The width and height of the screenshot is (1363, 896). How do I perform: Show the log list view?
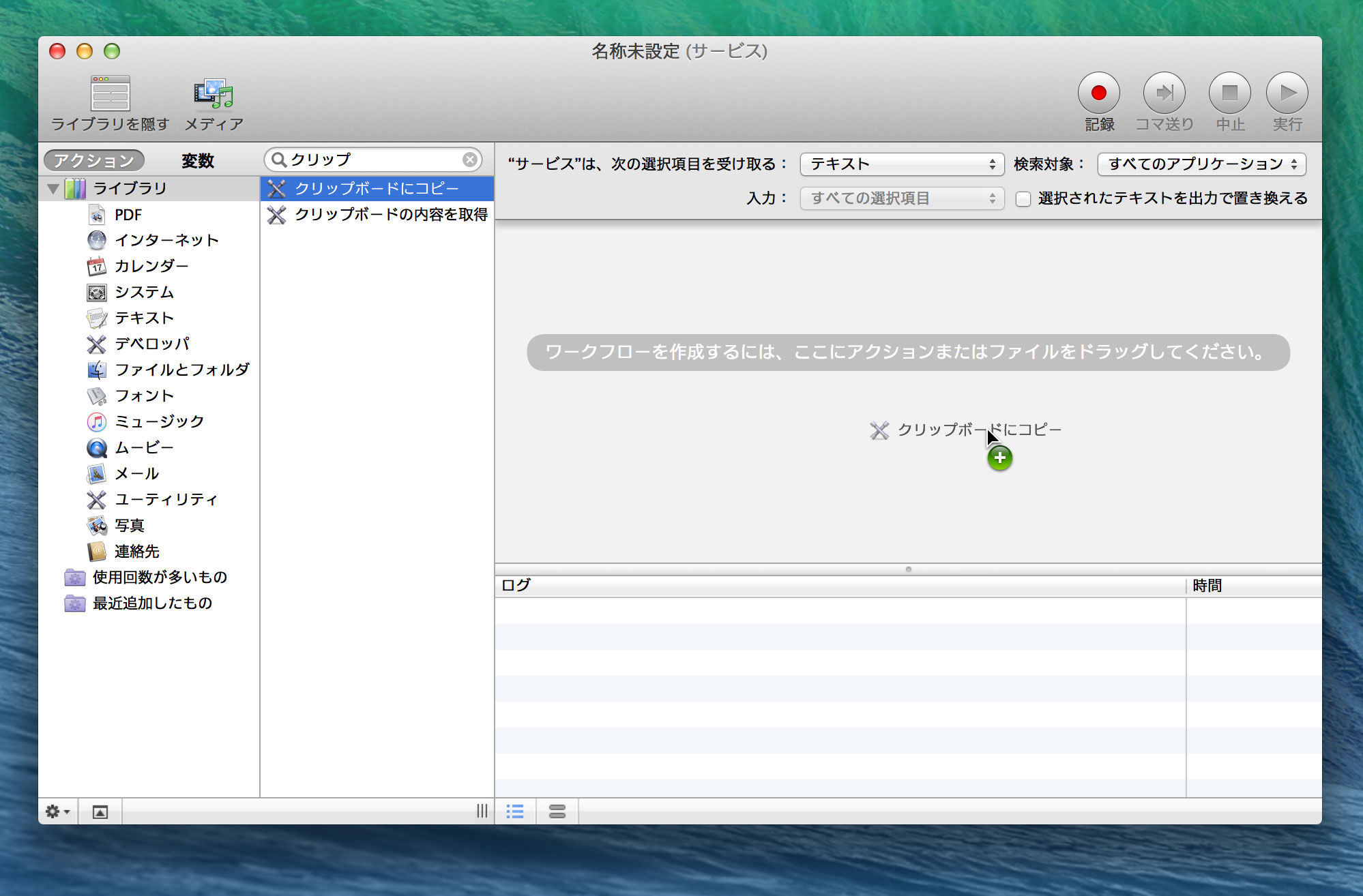[x=515, y=811]
